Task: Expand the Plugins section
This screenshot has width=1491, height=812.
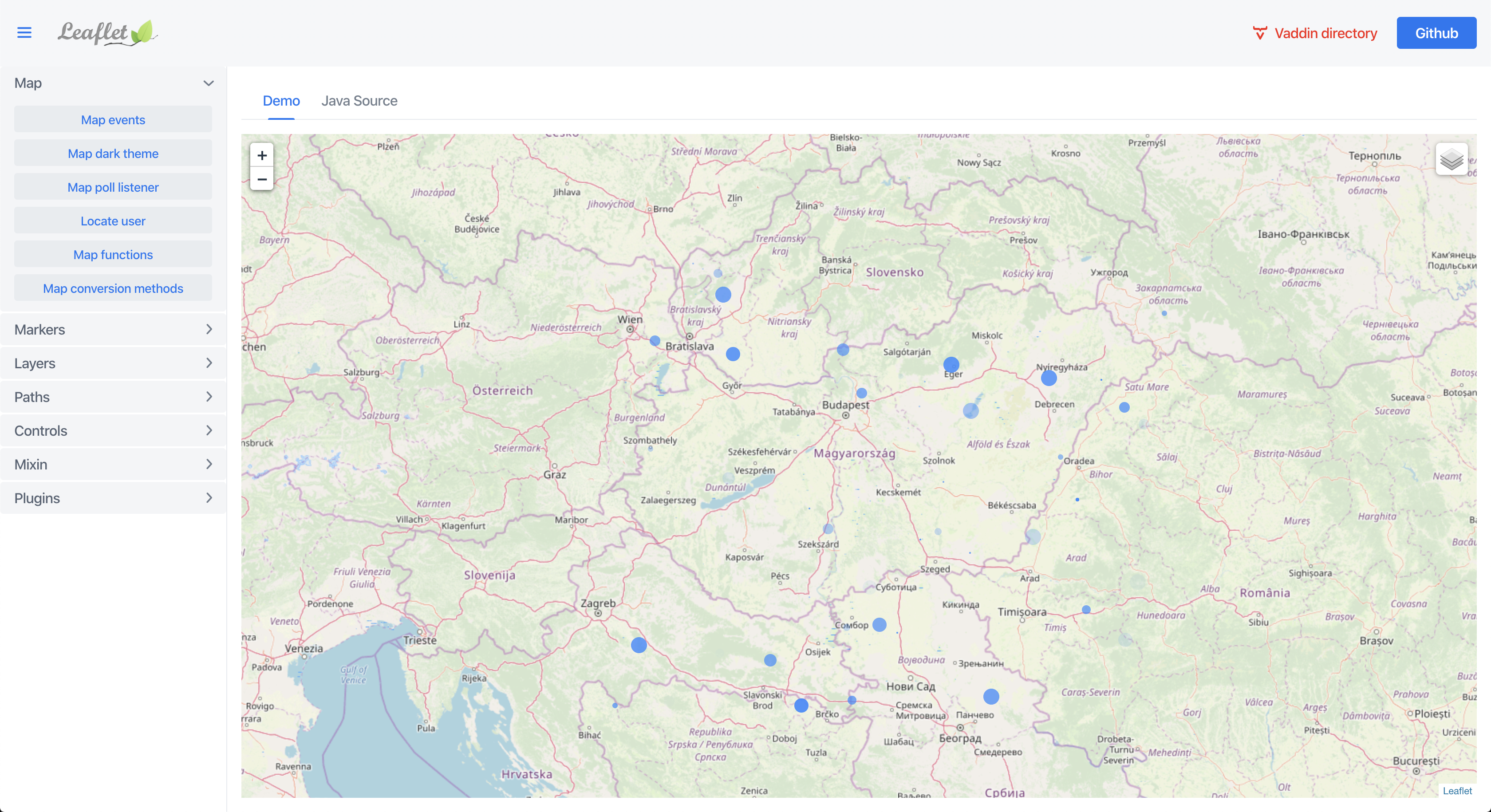Action: coord(113,498)
